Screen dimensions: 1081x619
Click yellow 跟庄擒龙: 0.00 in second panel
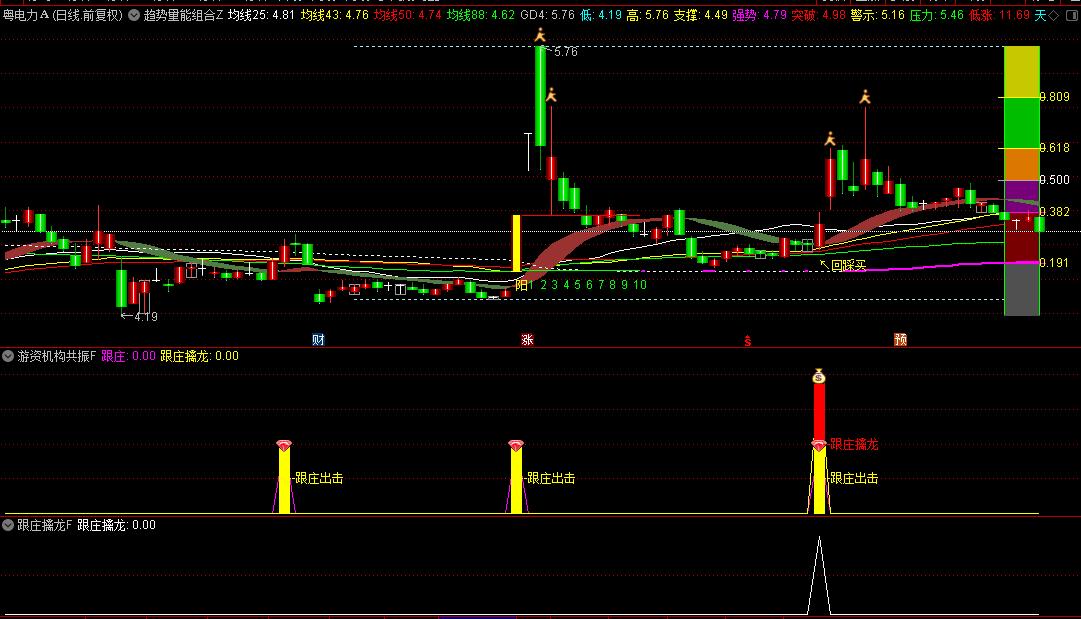tap(199, 356)
